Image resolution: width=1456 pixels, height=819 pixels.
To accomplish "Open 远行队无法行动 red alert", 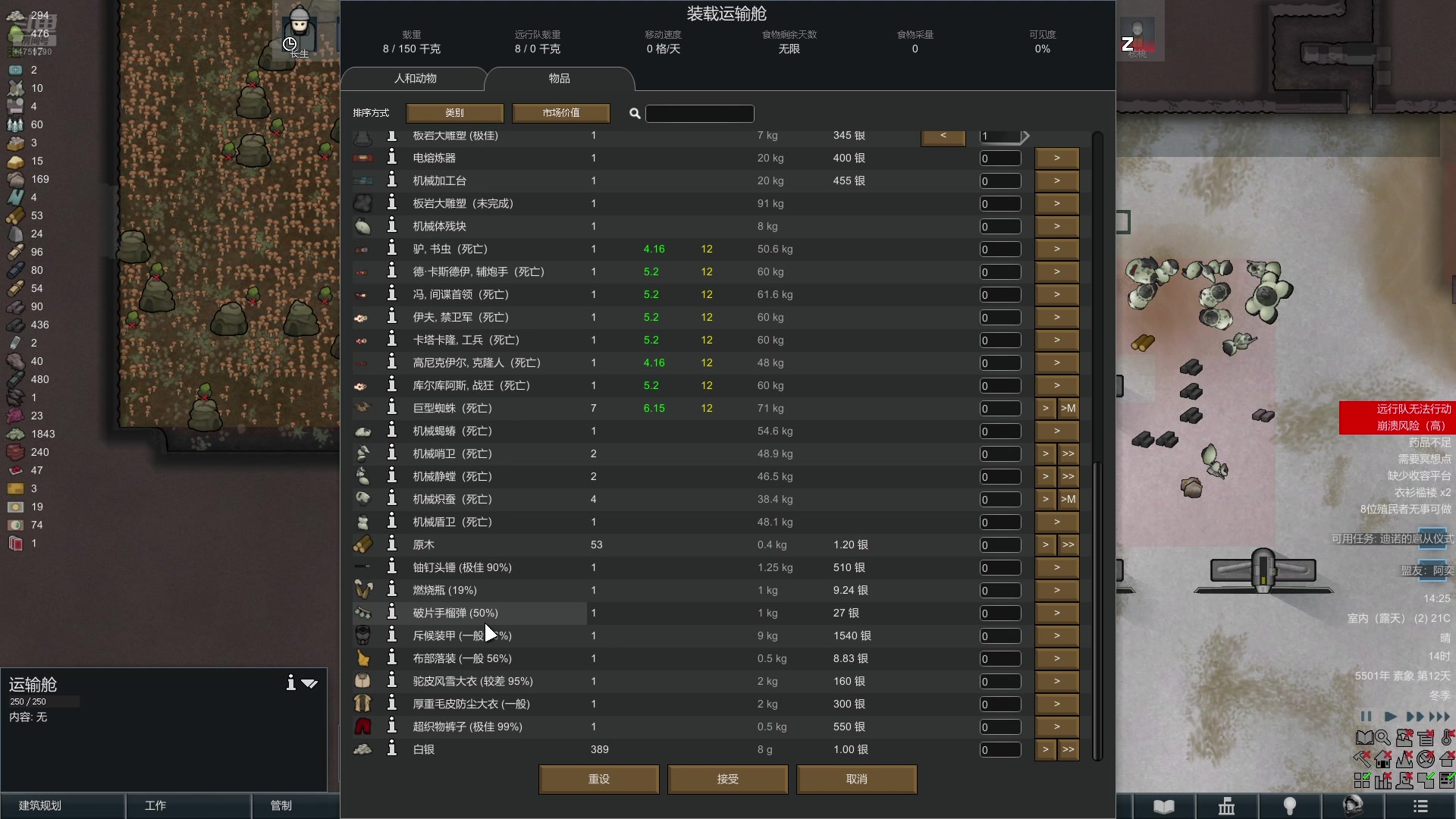I will point(1414,409).
